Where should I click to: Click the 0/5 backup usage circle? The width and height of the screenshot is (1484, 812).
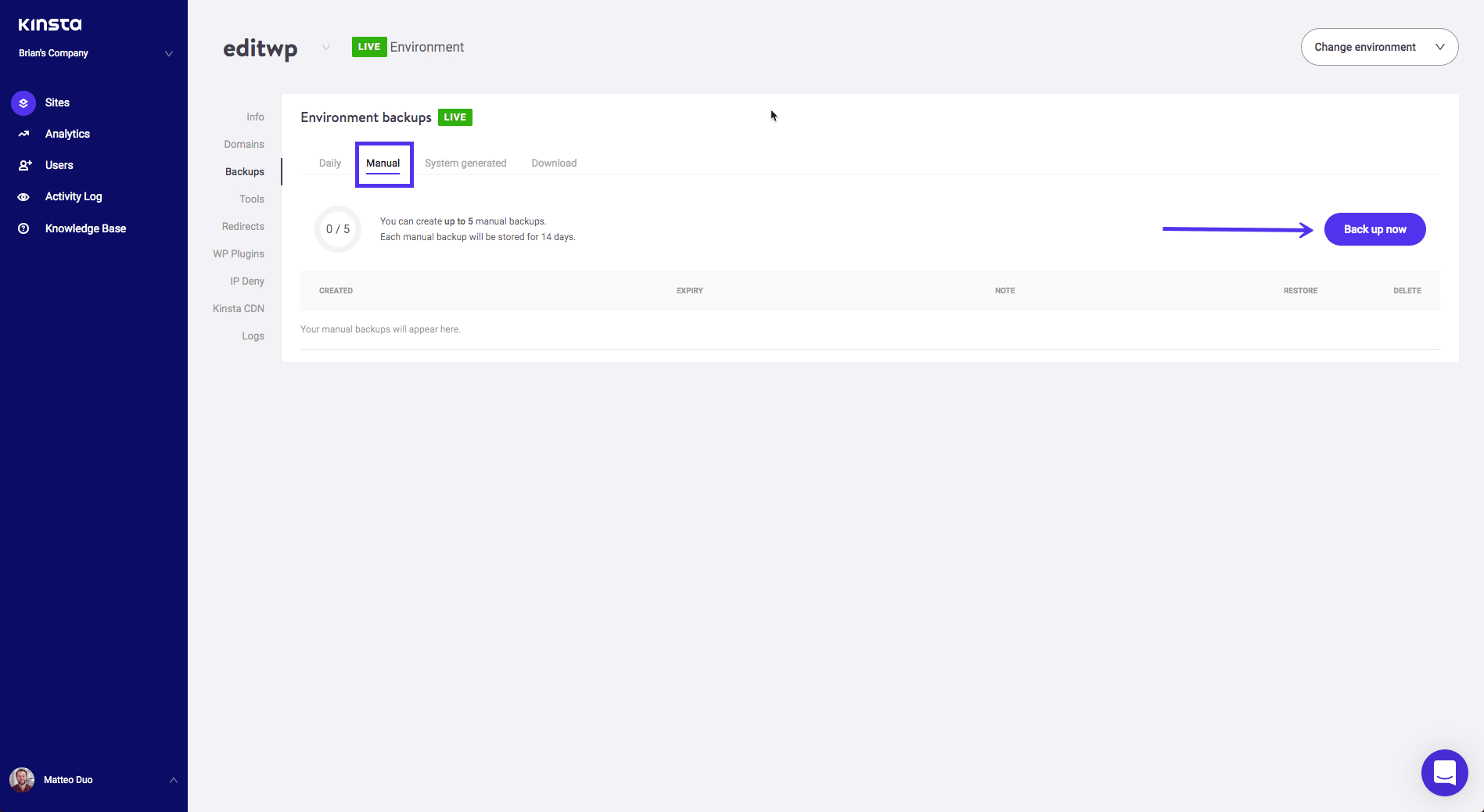click(337, 229)
